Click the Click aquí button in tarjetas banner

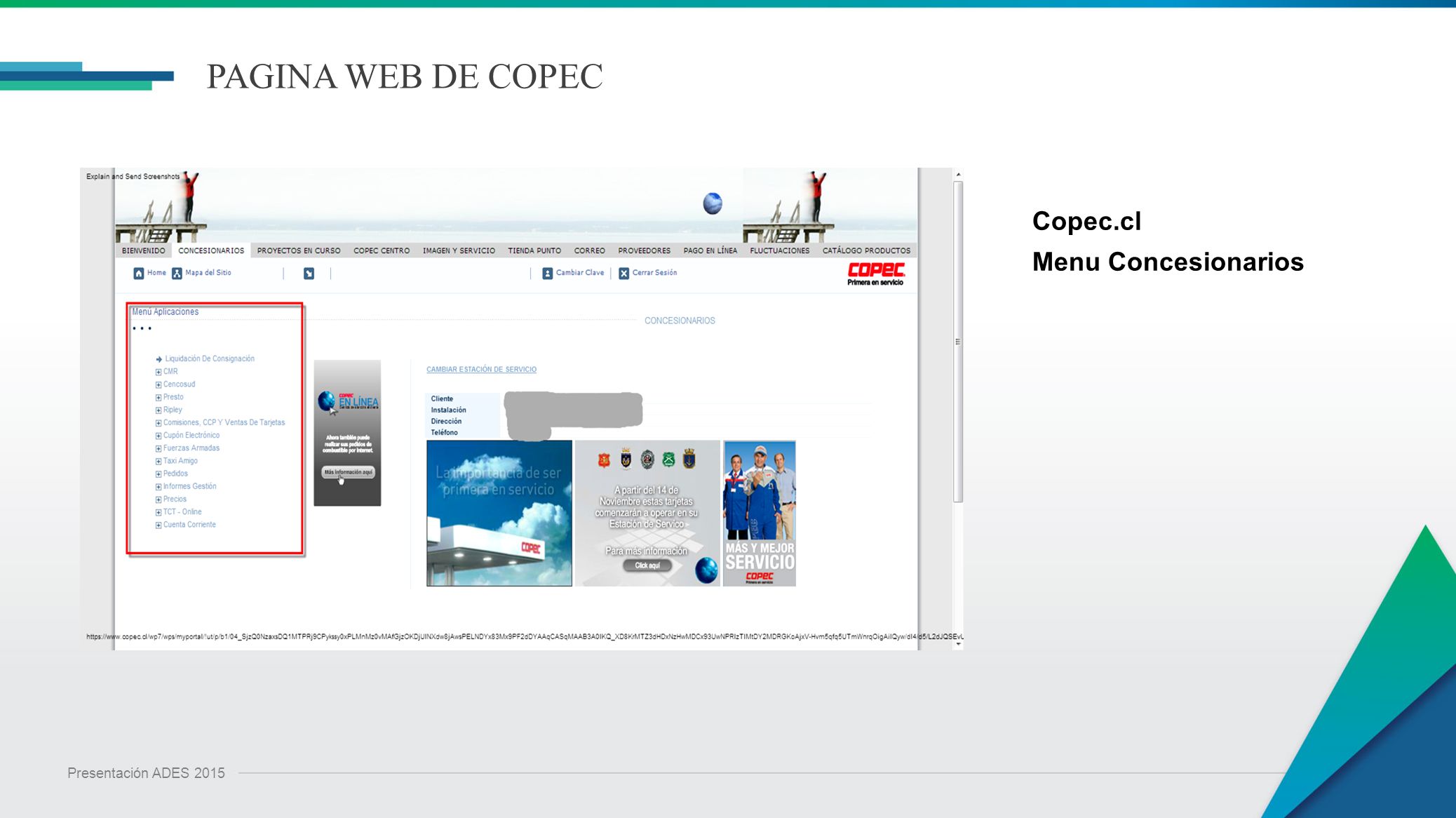tap(647, 565)
